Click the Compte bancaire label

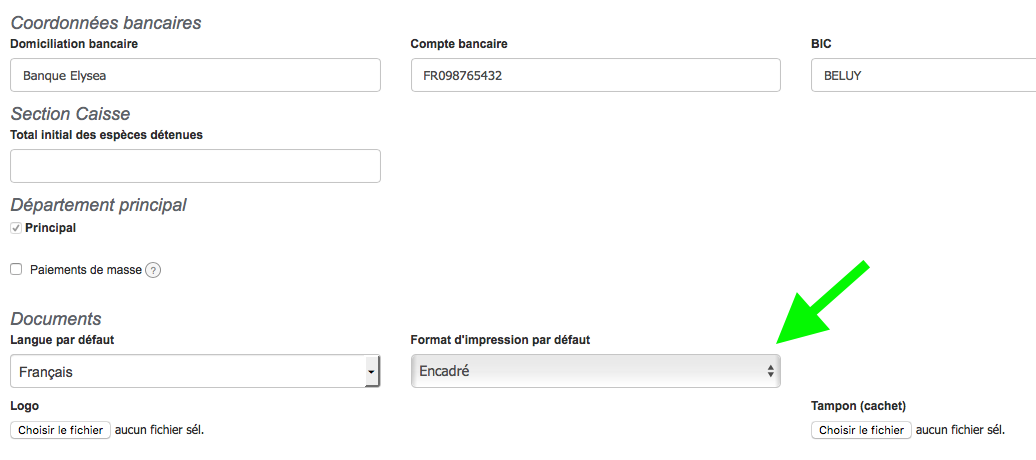[459, 44]
